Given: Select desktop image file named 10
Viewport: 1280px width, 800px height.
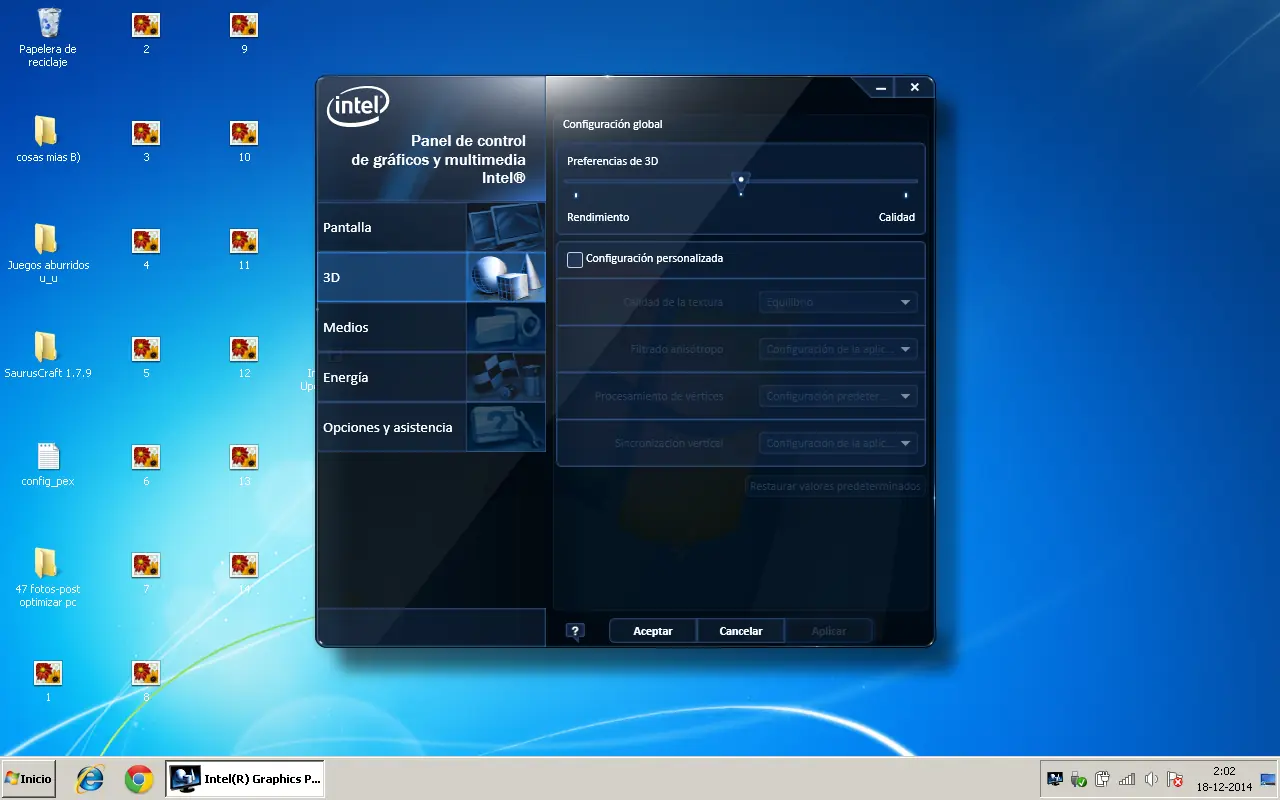Looking at the screenshot, I should [244, 140].
